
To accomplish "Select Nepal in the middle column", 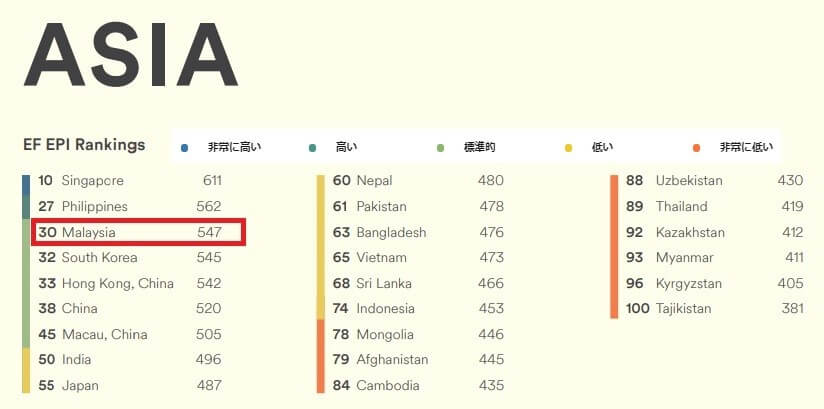I will [x=418, y=181].
